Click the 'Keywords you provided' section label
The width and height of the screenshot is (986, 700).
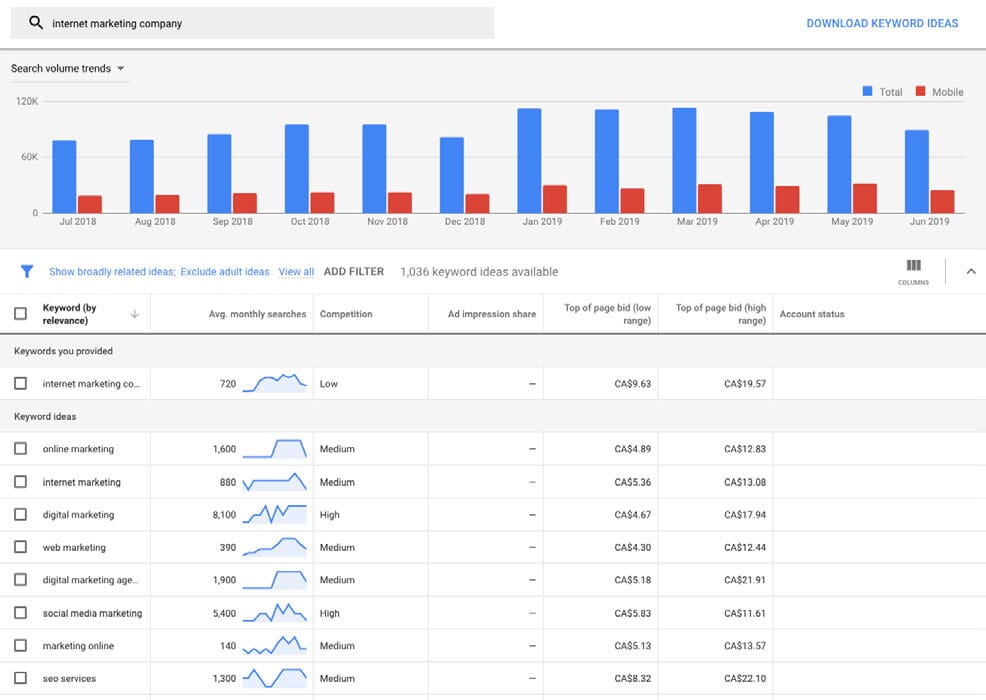coord(64,351)
